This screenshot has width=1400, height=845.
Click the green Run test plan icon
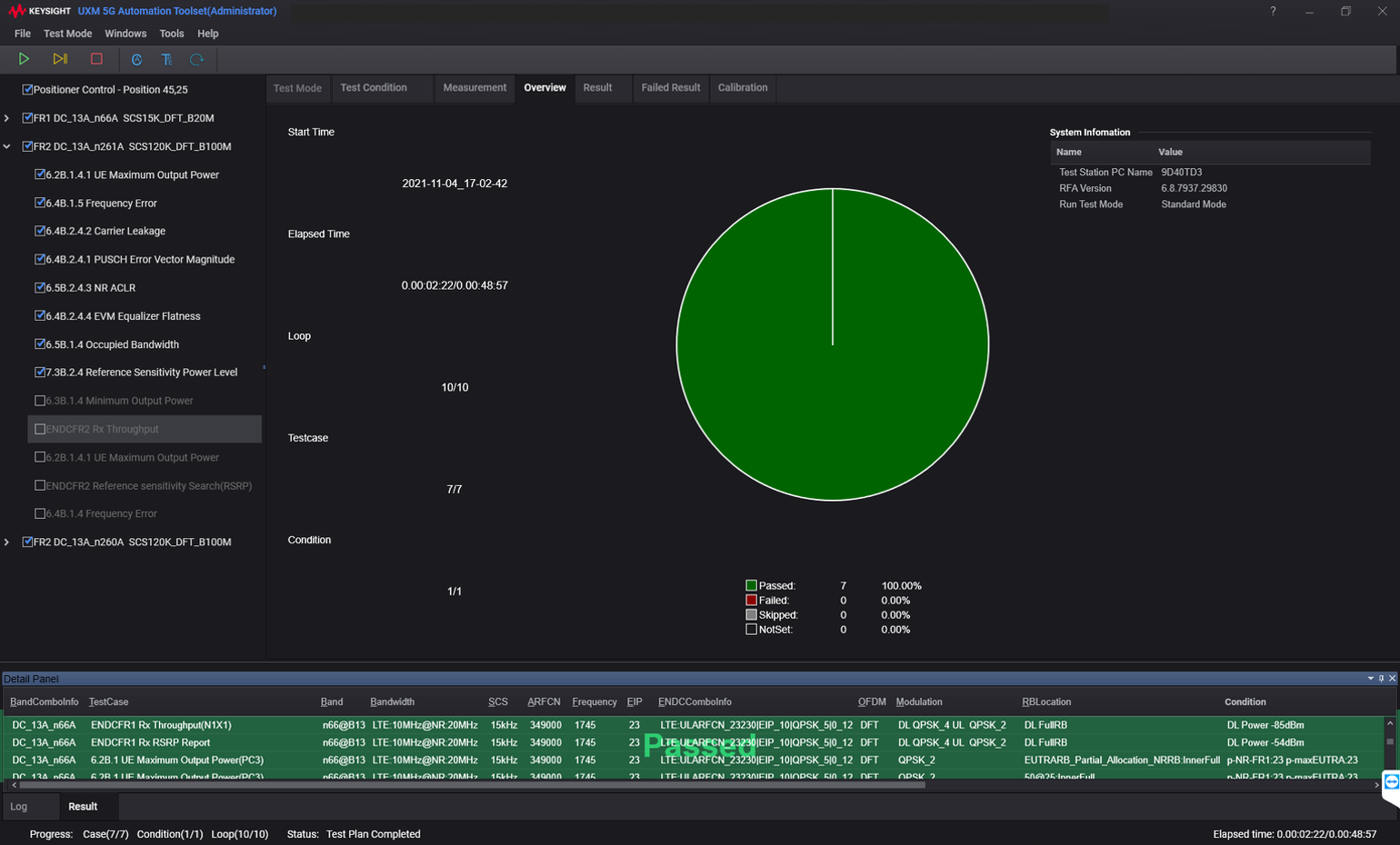[x=24, y=59]
